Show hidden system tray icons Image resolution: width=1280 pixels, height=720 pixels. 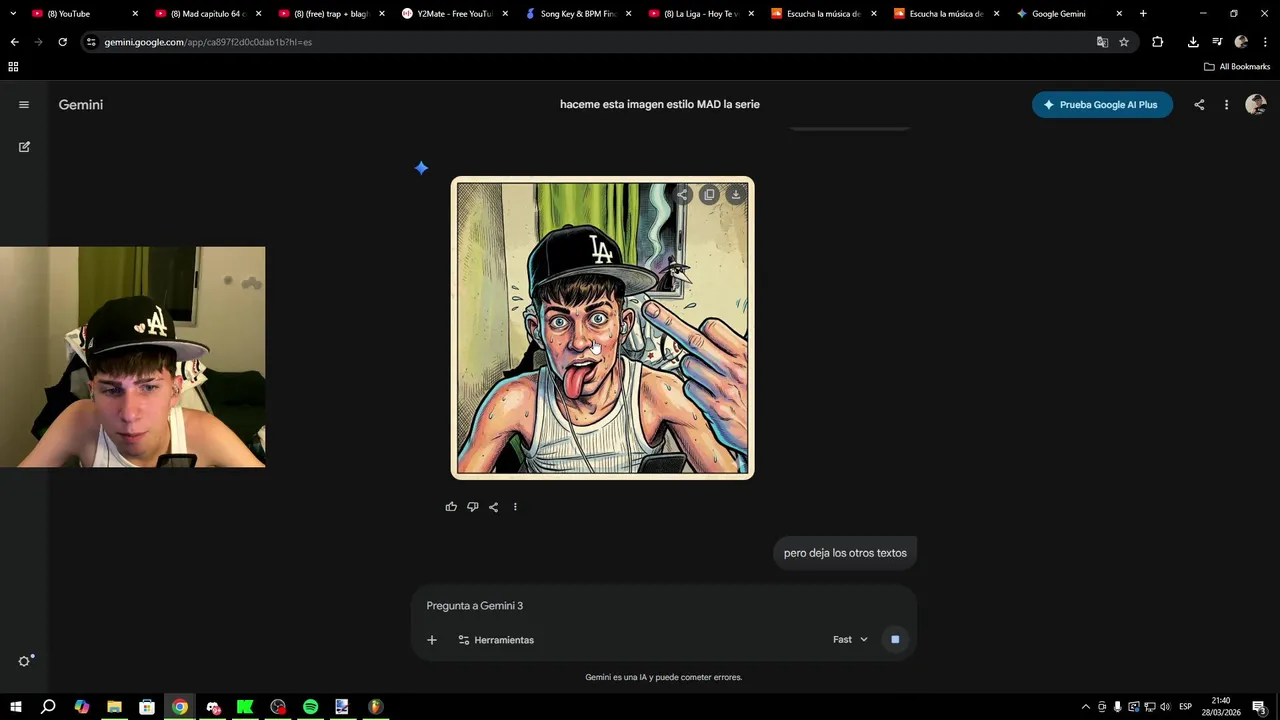(x=1086, y=707)
